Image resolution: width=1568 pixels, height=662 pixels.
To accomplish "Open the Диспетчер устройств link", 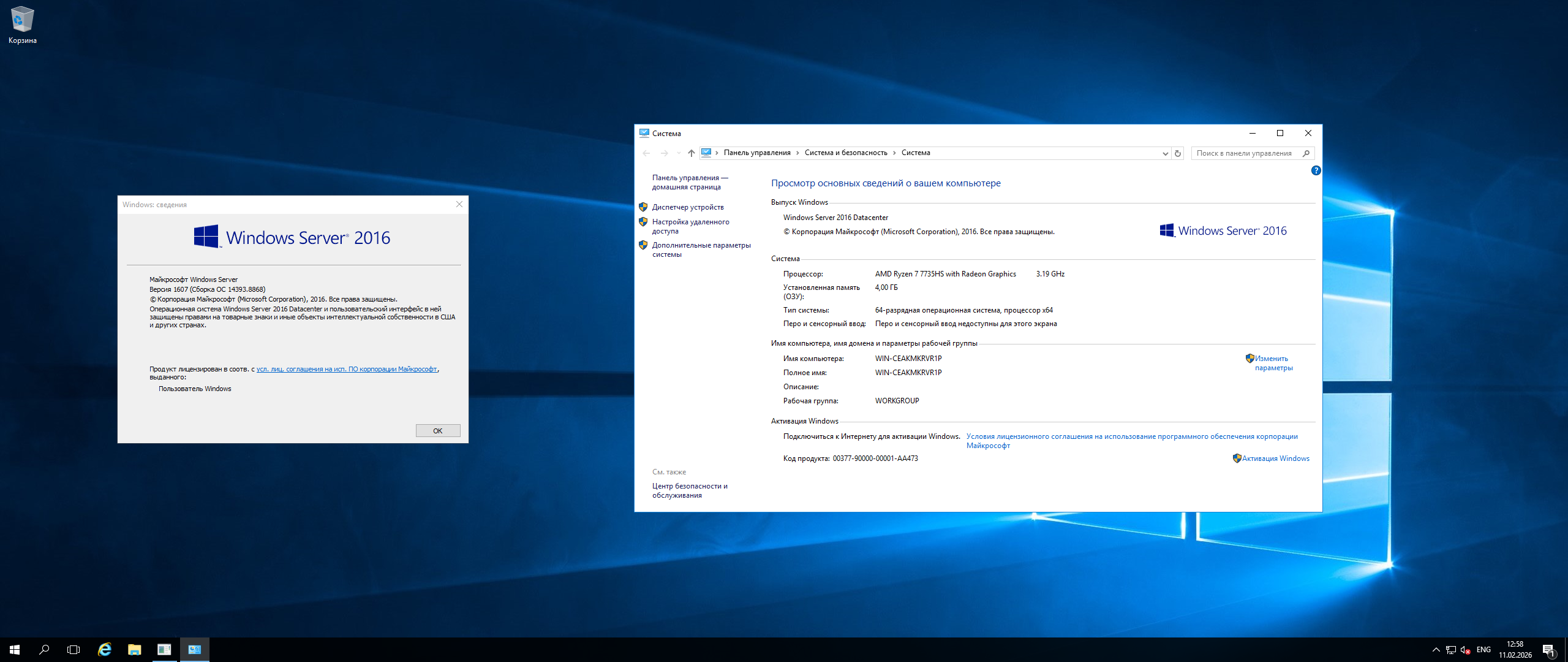I will coord(688,207).
